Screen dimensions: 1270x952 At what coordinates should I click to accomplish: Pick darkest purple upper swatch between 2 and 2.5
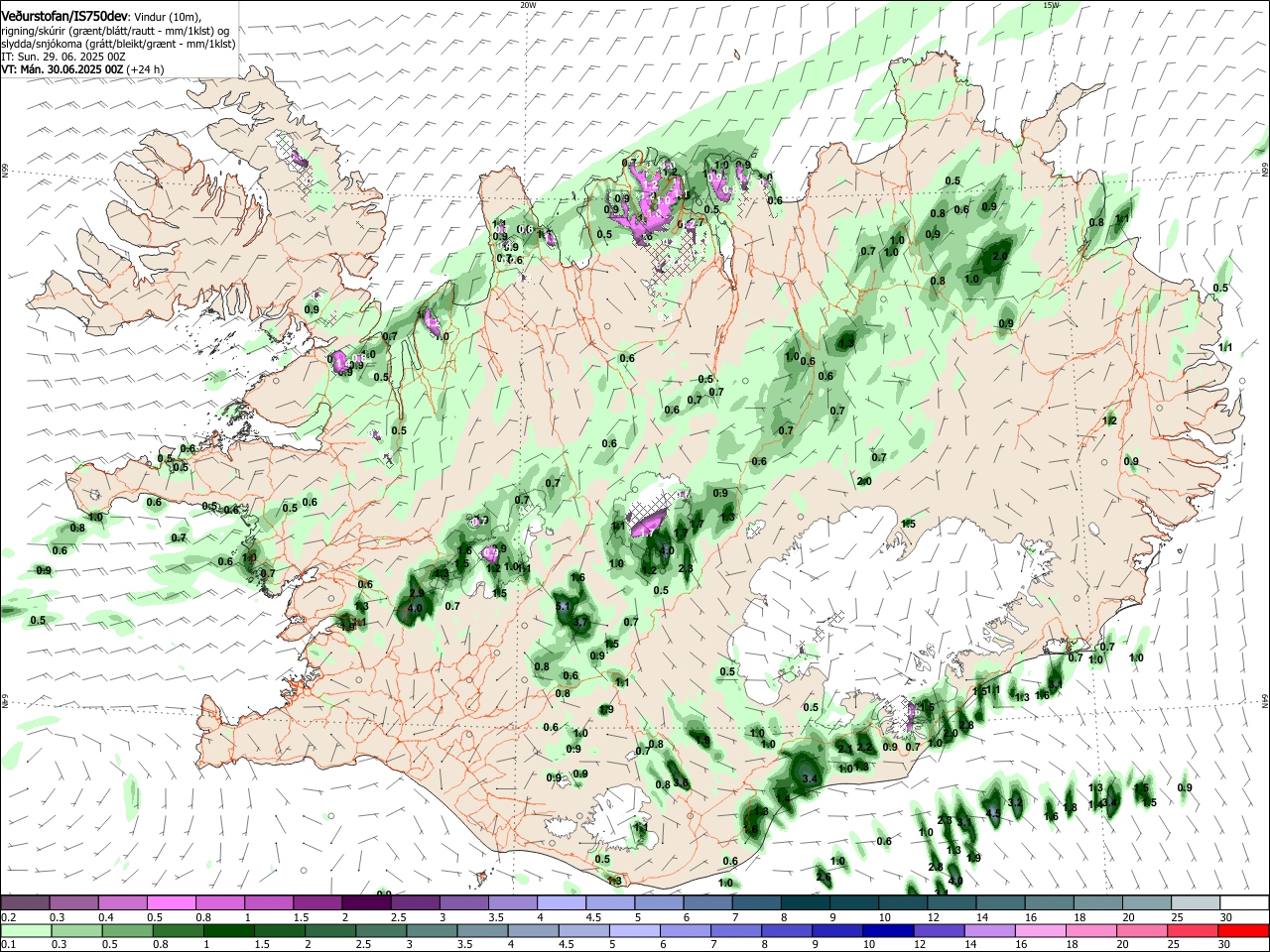365,902
